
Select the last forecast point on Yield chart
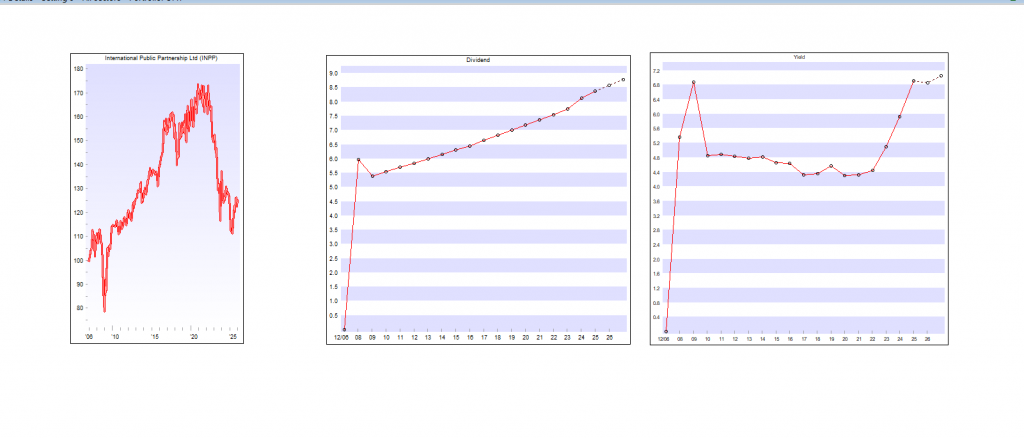click(941, 76)
